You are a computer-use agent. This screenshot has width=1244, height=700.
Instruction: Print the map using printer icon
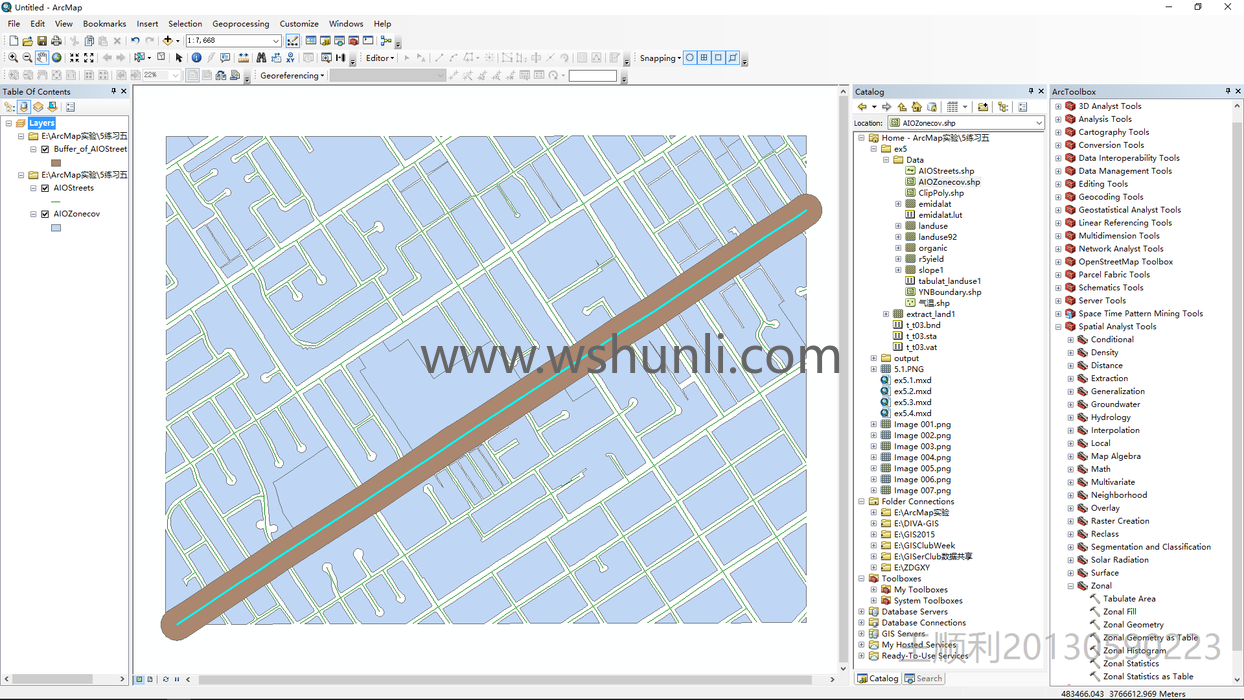pyautogui.click(x=56, y=41)
